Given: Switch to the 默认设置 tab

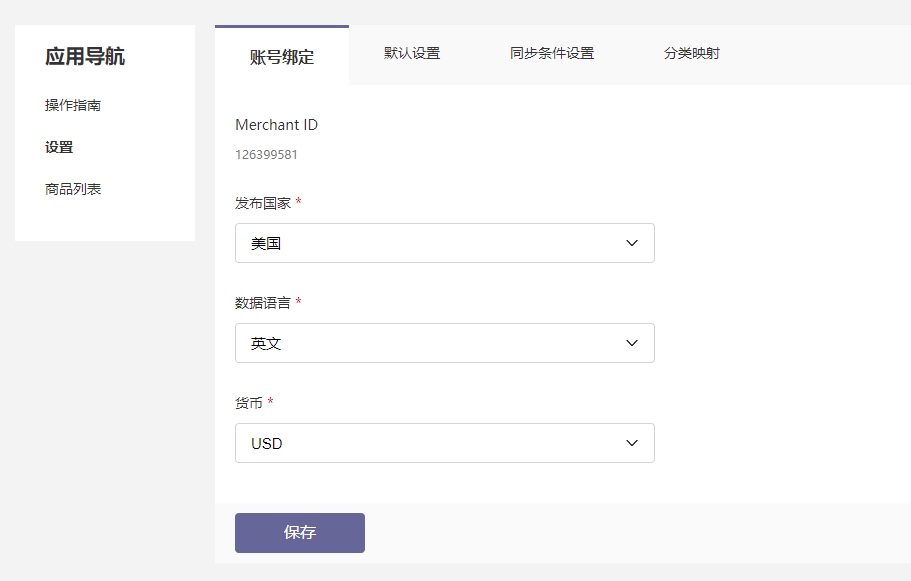Looking at the screenshot, I should 412,53.
